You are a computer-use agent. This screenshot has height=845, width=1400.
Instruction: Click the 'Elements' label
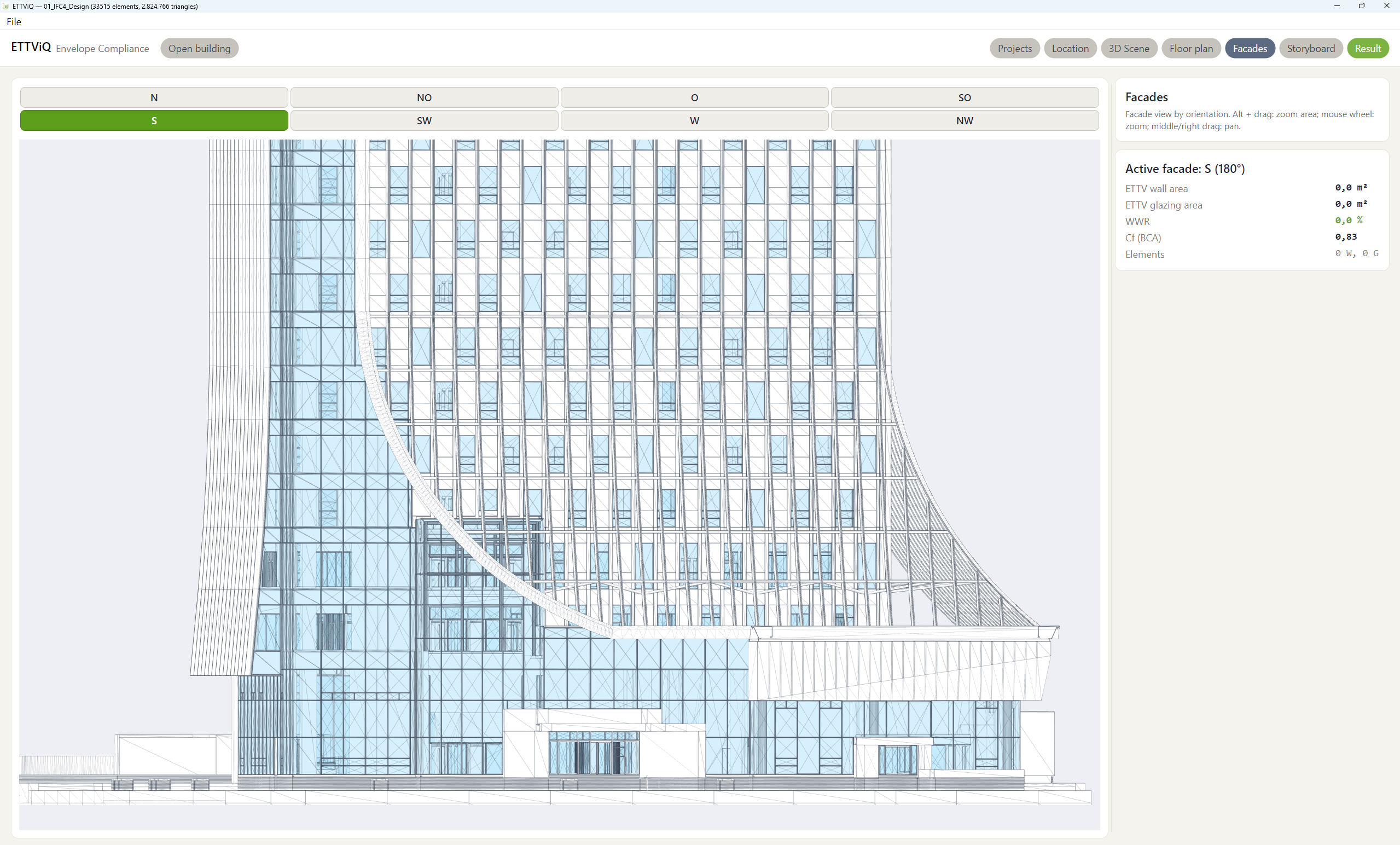pos(1145,254)
